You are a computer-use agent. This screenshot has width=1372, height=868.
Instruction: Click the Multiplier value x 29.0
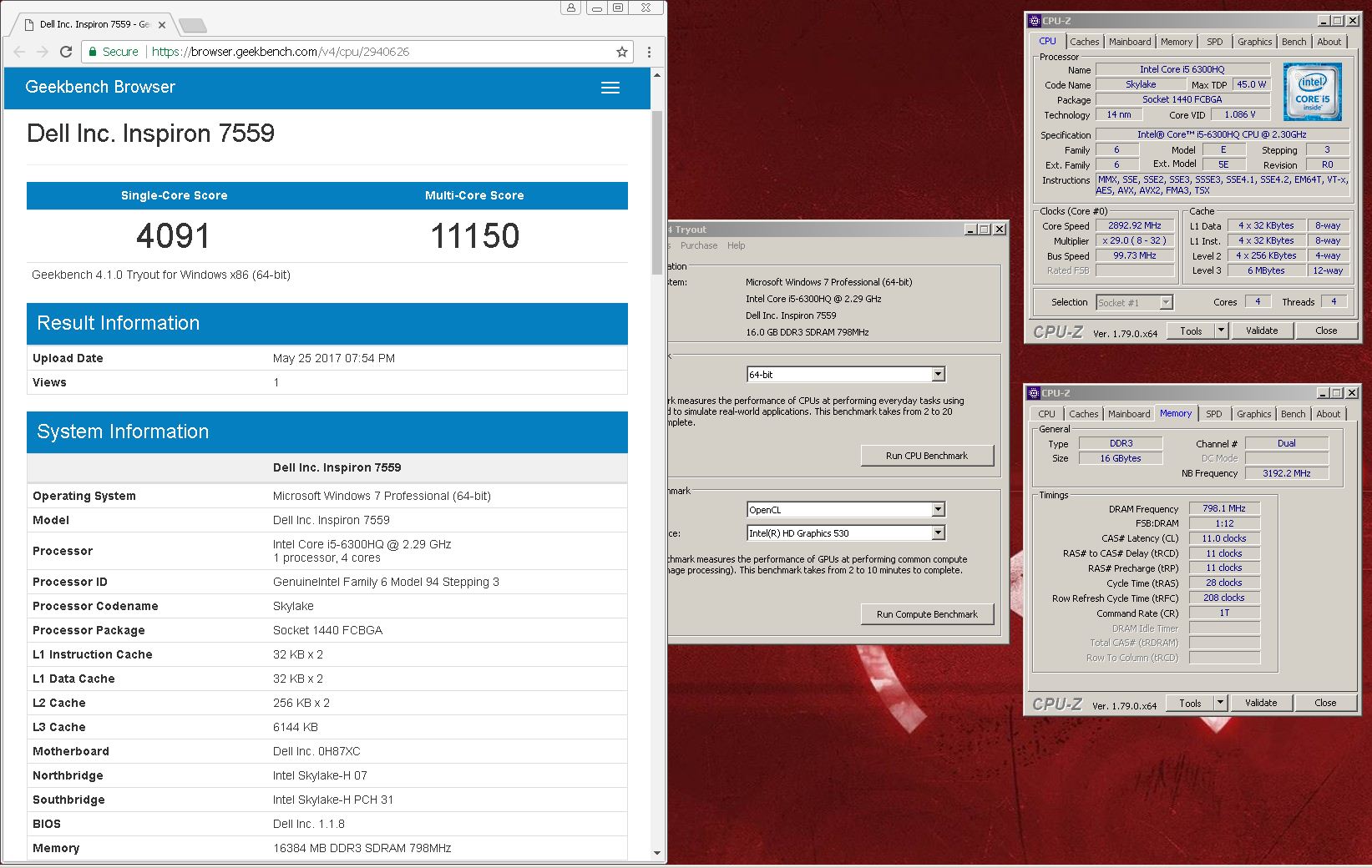[x=1135, y=240]
